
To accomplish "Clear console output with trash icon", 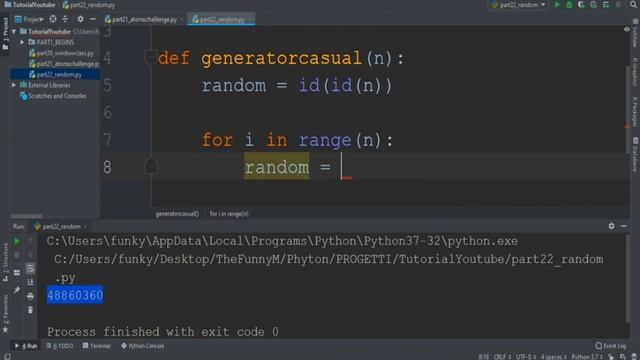I will tap(30, 310).
